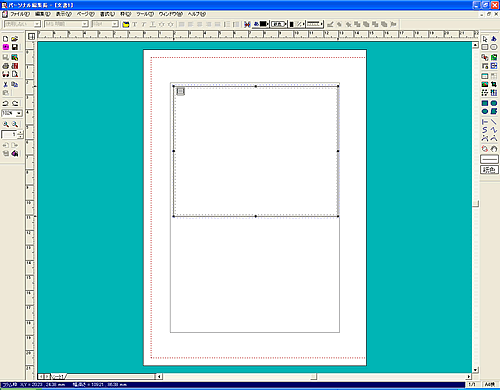The image size is (500, 390).
Task: Click the print preview page icon
Action: tap(15, 74)
